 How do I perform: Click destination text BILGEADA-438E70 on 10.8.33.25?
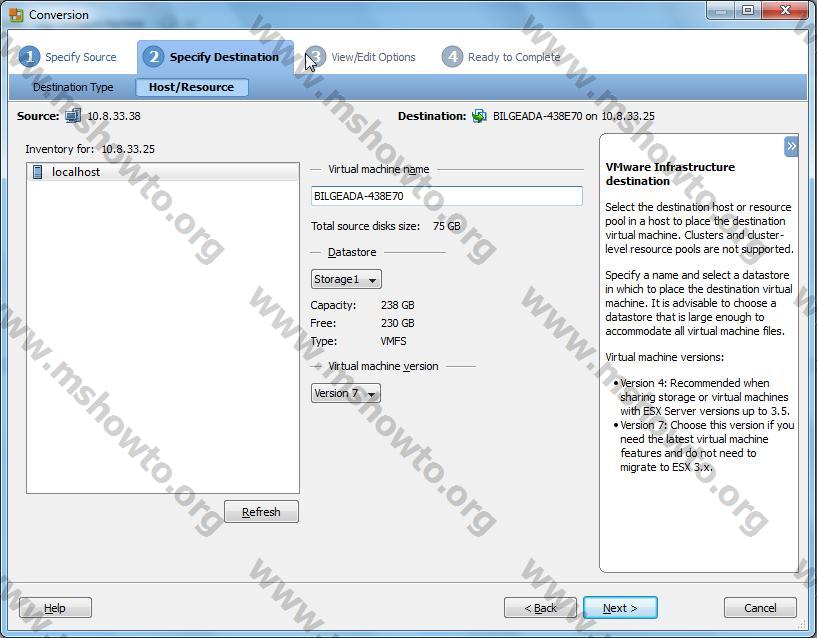(574, 116)
